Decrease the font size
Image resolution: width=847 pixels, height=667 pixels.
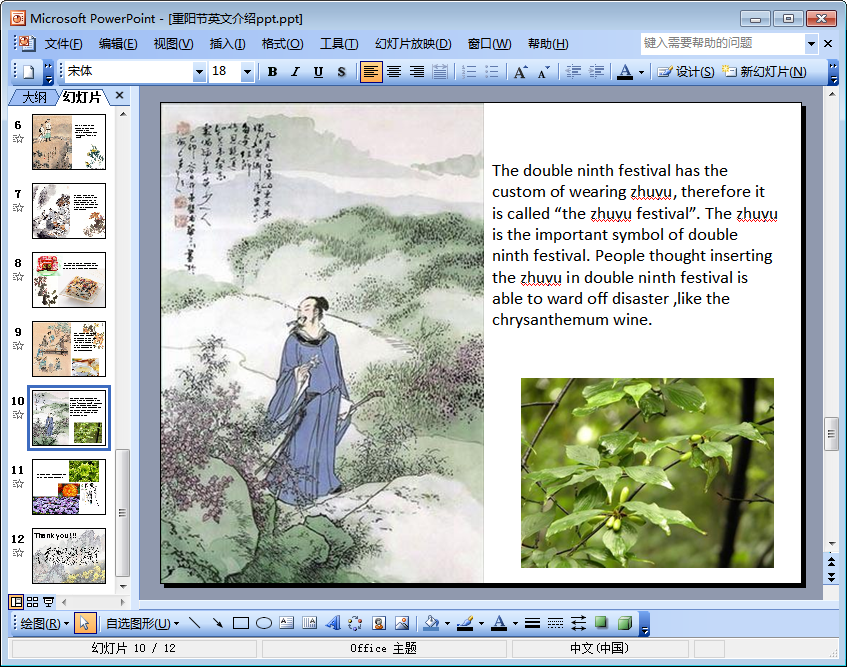pos(543,72)
